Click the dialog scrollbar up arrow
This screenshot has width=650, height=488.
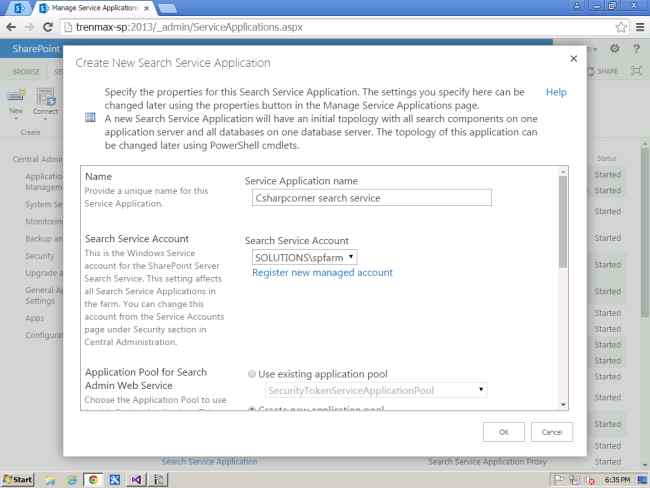point(563,171)
